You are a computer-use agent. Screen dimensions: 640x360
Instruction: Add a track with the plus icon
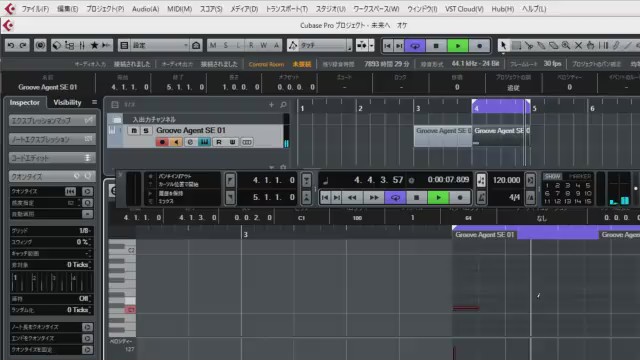[271, 105]
